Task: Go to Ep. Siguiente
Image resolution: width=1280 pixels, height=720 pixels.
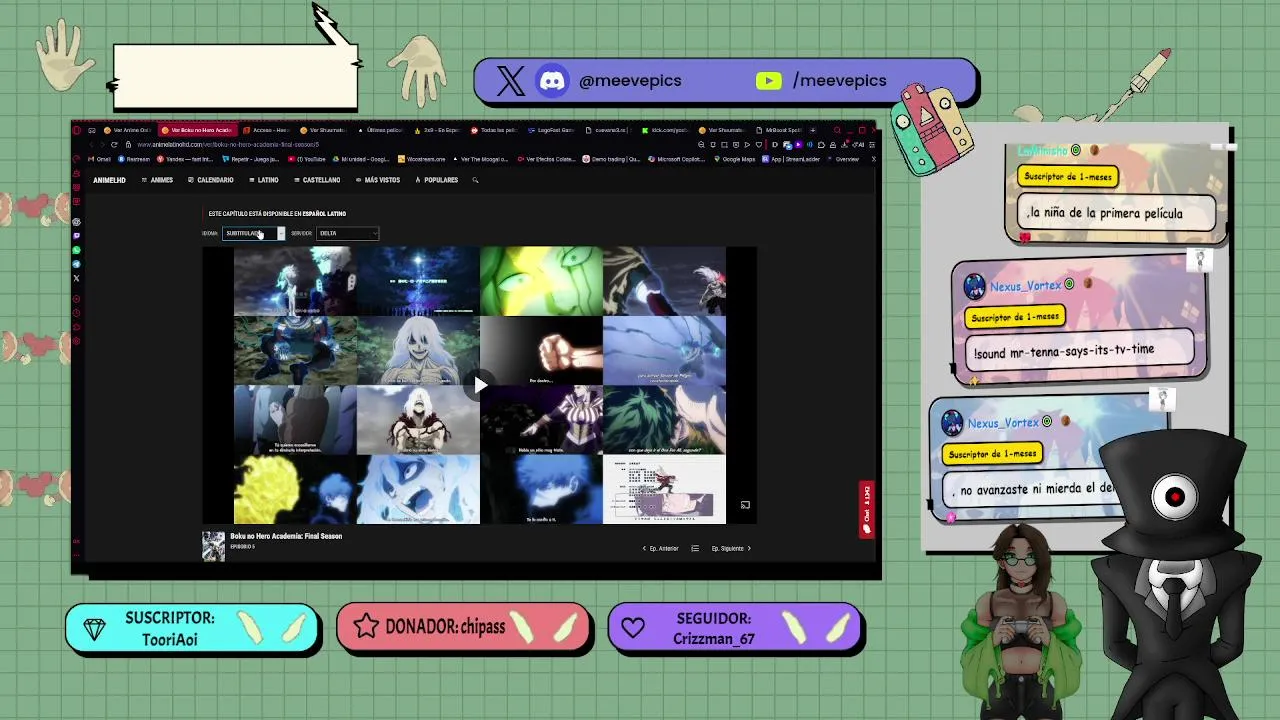Action: coord(731,548)
